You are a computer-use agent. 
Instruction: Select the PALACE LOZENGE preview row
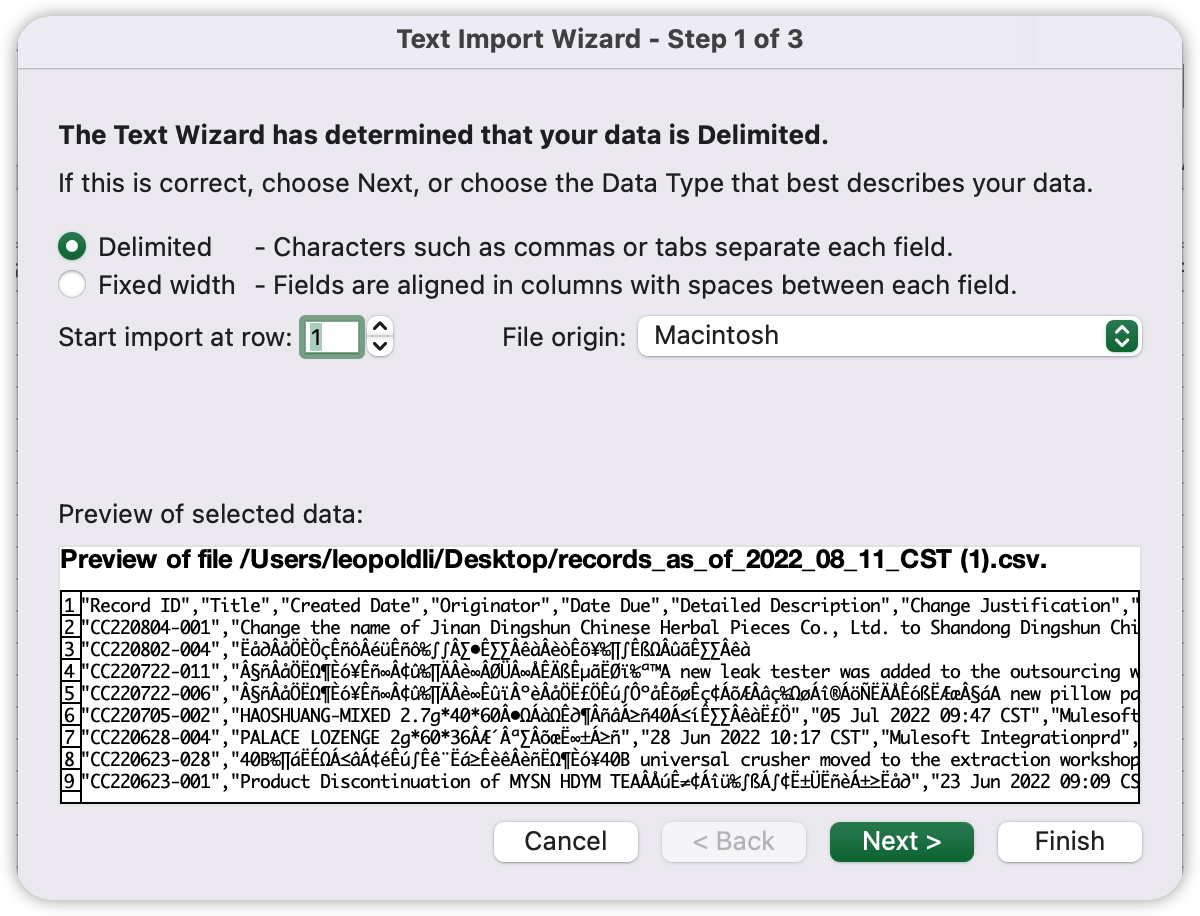(600, 737)
